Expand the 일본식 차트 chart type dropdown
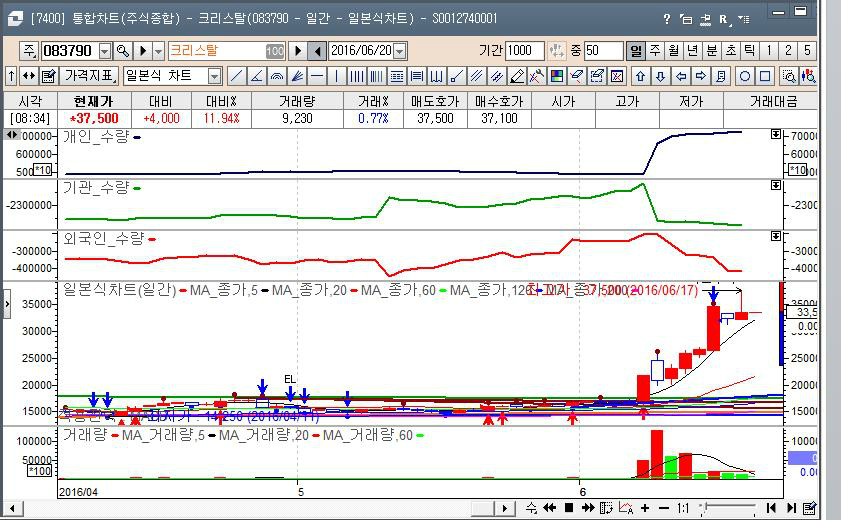 [x=214, y=76]
